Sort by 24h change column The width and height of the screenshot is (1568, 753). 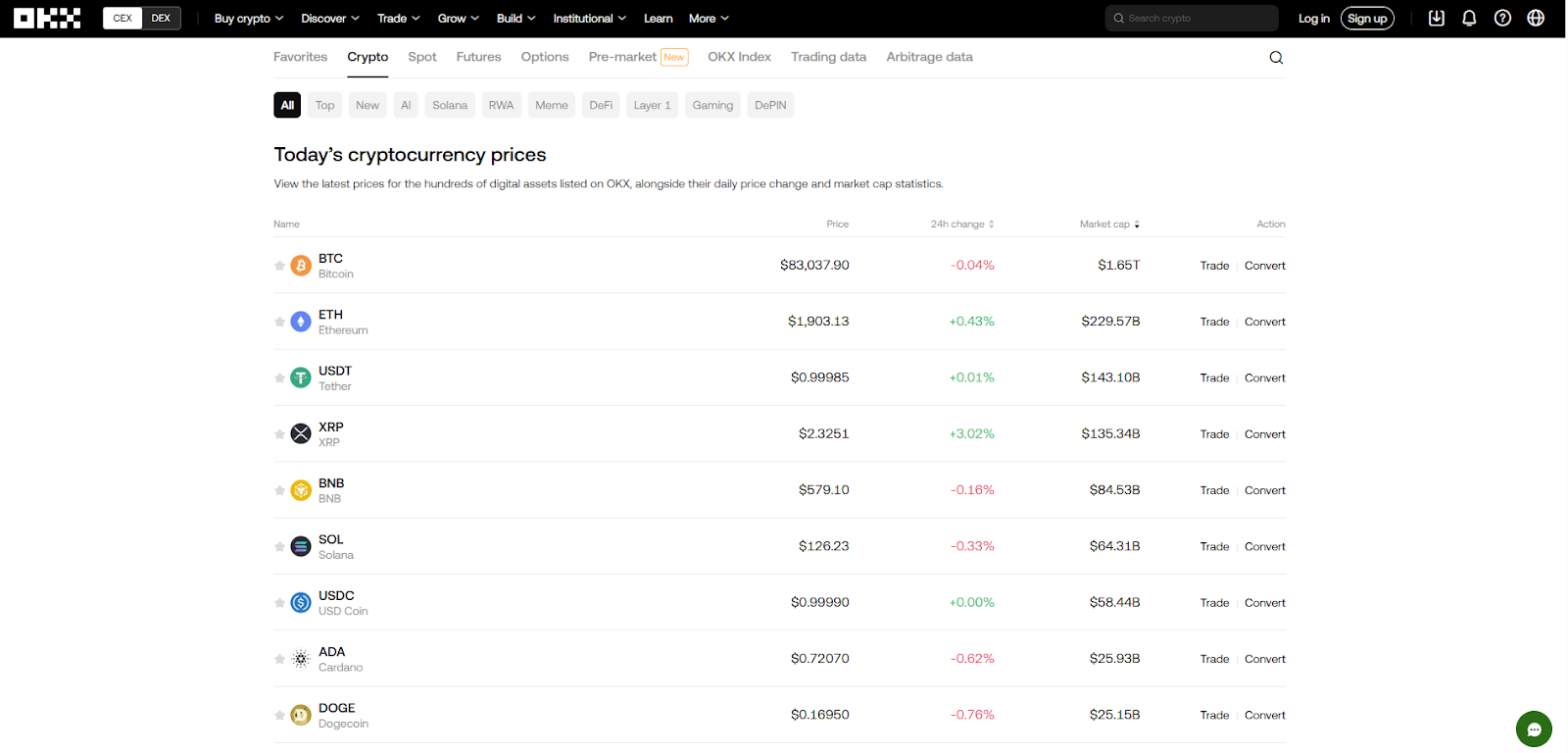click(x=962, y=224)
